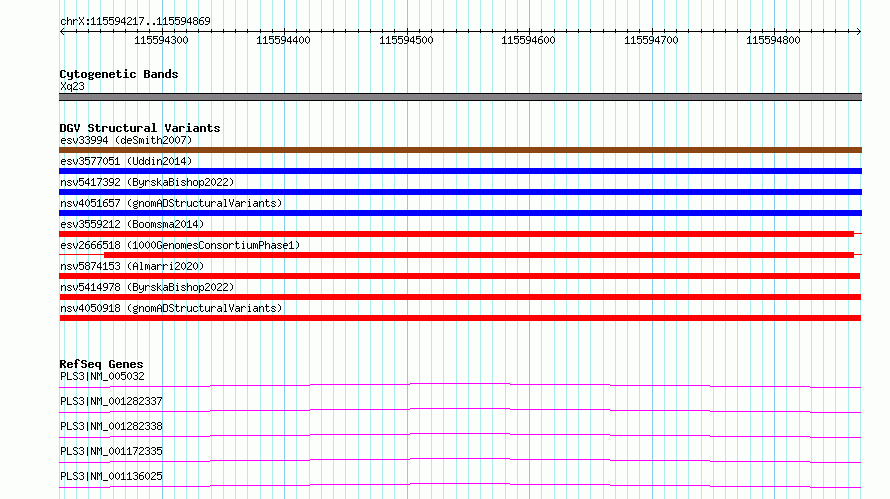Image resolution: width=890 pixels, height=499 pixels.
Task: Select PLS3|NM_001282338 transcript label
Action: point(111,426)
